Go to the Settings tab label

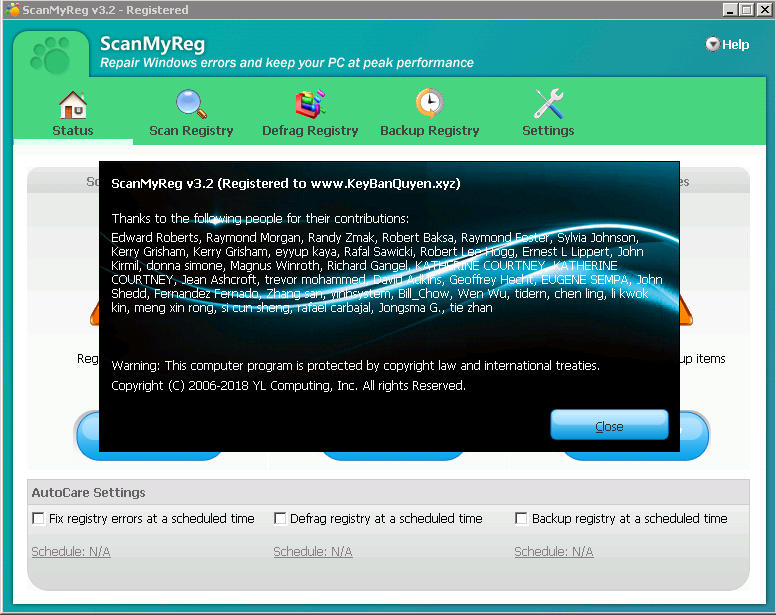click(x=548, y=131)
